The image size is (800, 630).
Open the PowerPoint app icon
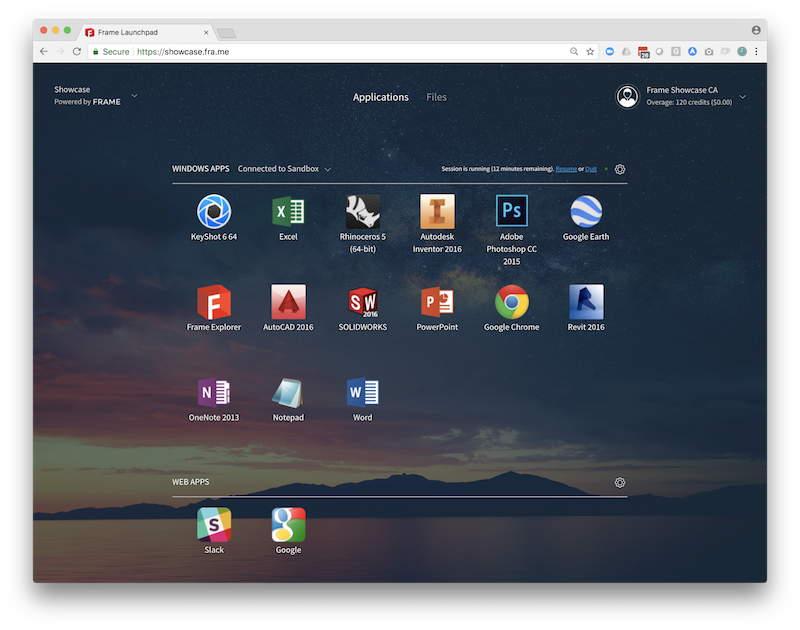(437, 301)
